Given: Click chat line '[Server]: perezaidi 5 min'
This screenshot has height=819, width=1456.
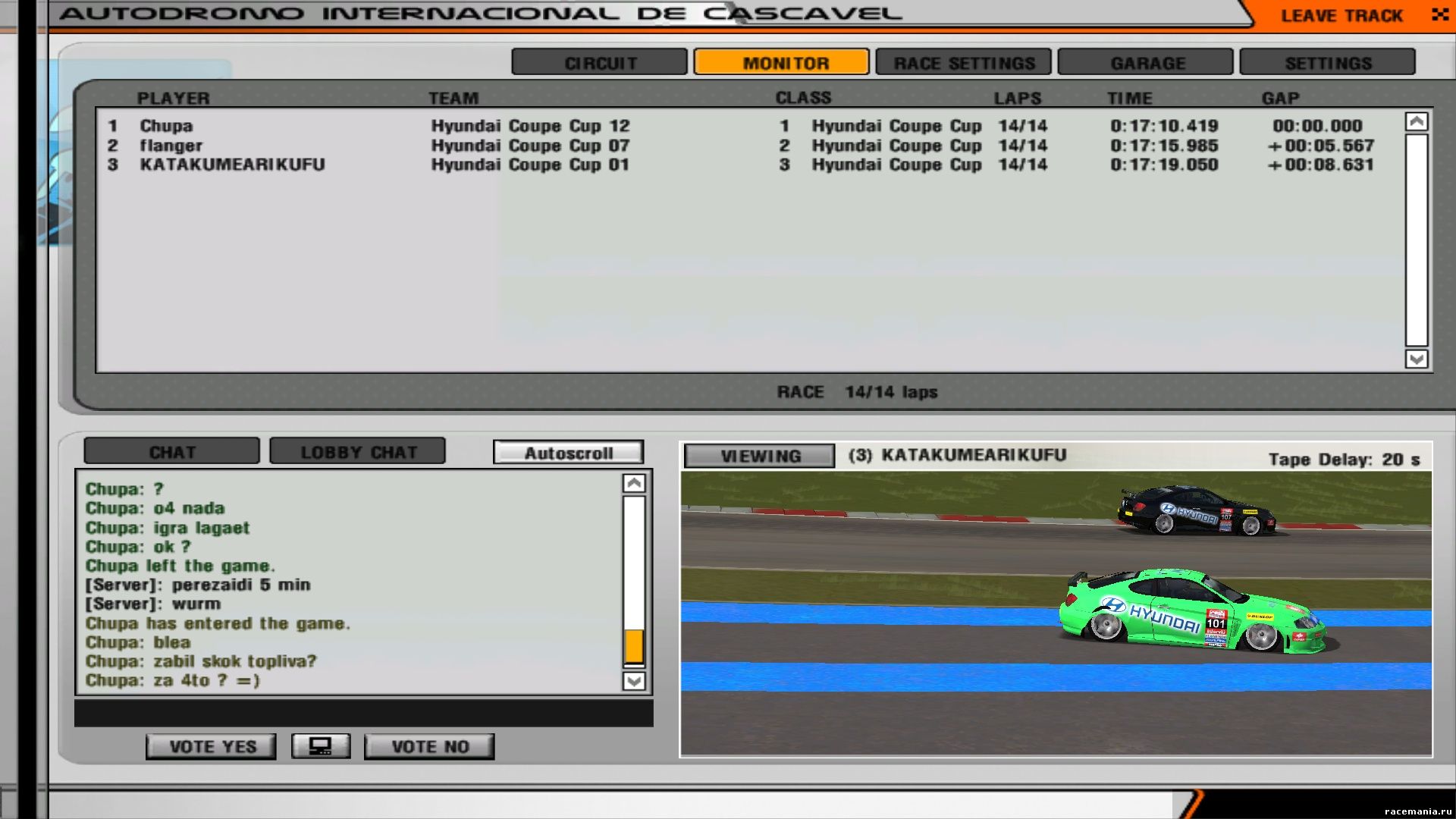Looking at the screenshot, I should point(197,585).
